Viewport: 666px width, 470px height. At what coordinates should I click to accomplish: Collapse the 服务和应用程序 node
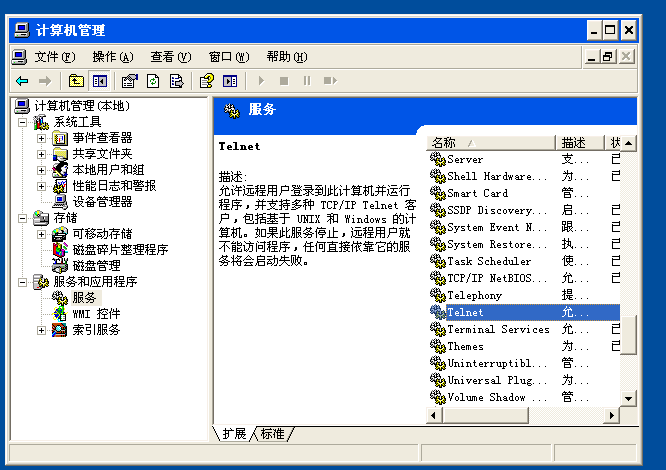tap(23, 282)
